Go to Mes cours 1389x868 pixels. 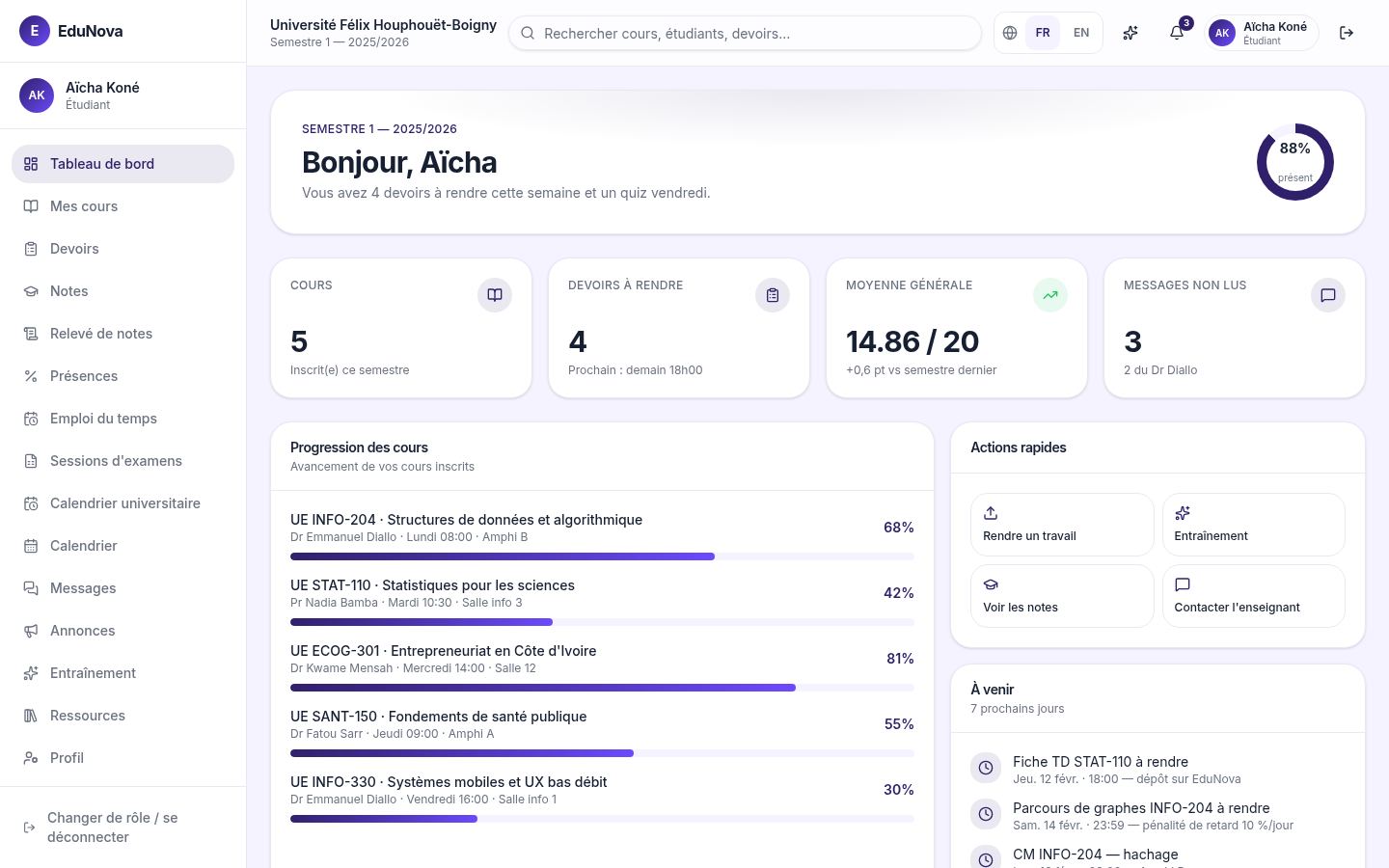(x=123, y=206)
